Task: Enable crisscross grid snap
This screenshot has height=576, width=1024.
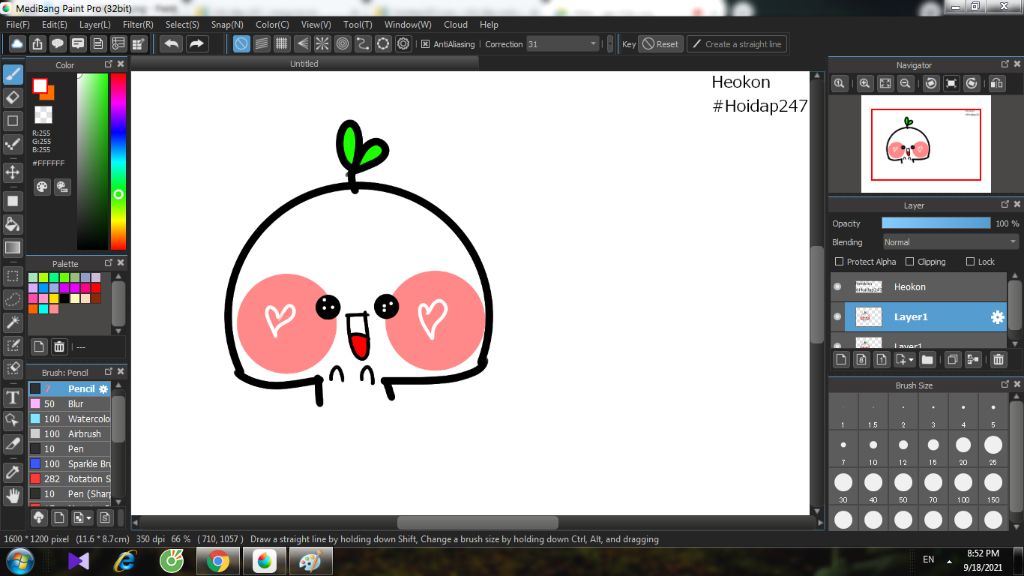Action: tap(281, 44)
